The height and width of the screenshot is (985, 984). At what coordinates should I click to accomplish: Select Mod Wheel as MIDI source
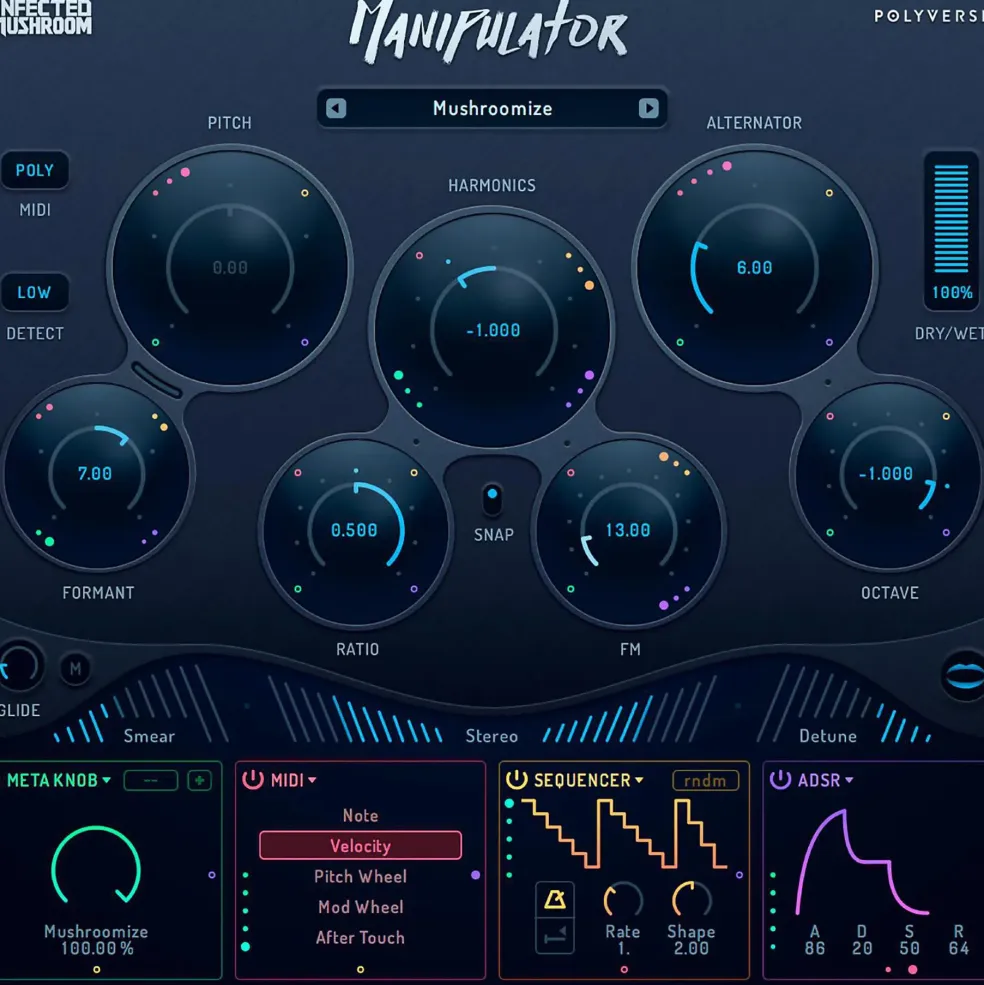[x=360, y=907]
